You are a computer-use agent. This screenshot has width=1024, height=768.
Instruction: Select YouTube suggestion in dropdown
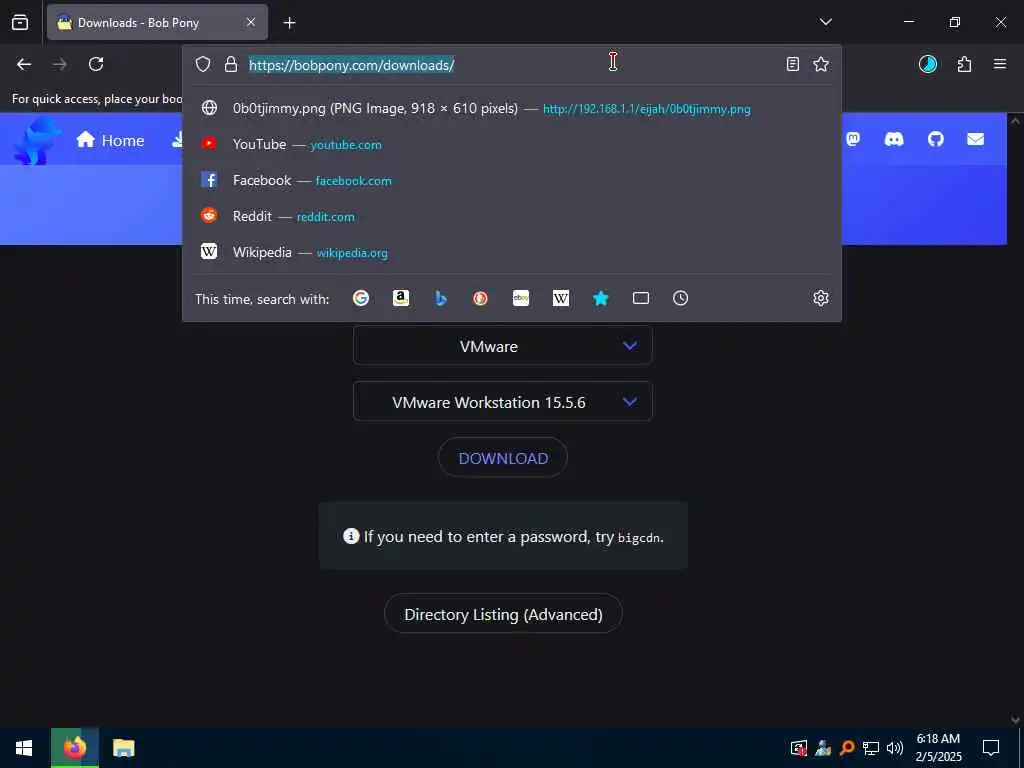(x=512, y=144)
